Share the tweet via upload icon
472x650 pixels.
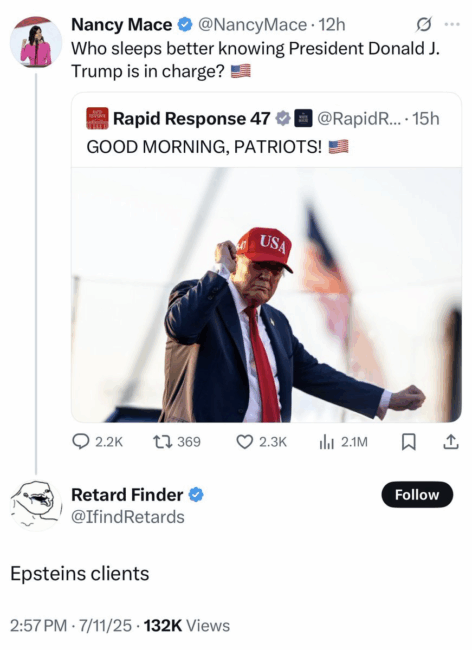pos(451,442)
